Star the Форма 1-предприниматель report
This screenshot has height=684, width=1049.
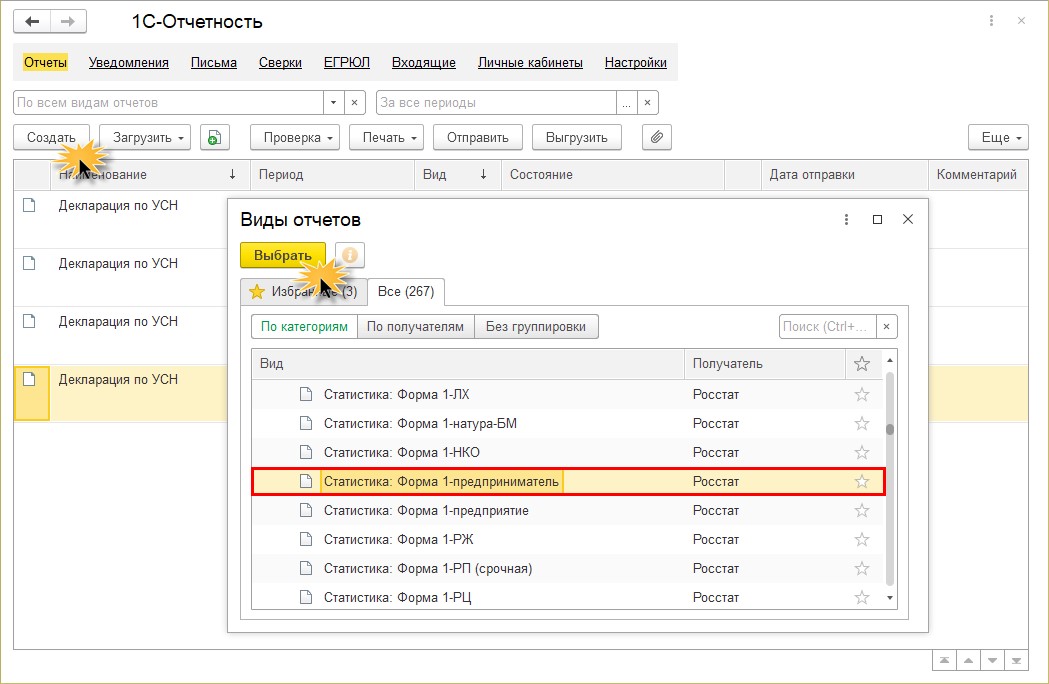click(x=862, y=481)
